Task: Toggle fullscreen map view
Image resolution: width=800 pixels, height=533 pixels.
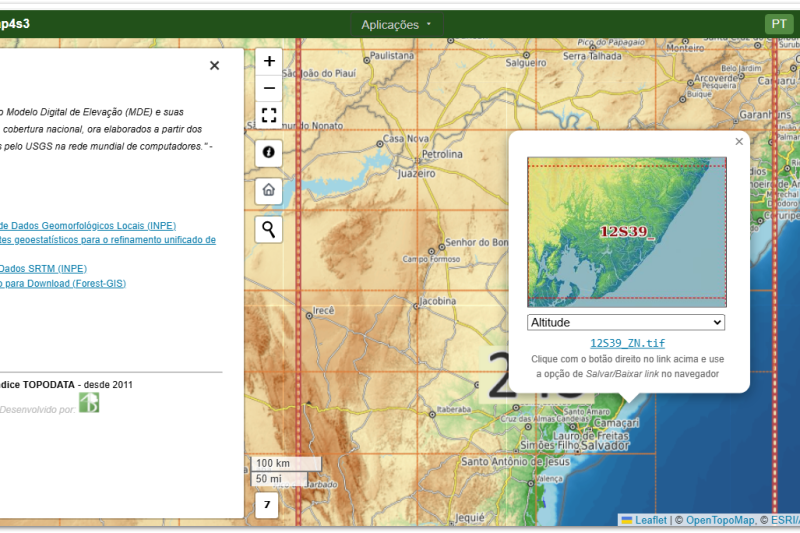Action: [269, 115]
